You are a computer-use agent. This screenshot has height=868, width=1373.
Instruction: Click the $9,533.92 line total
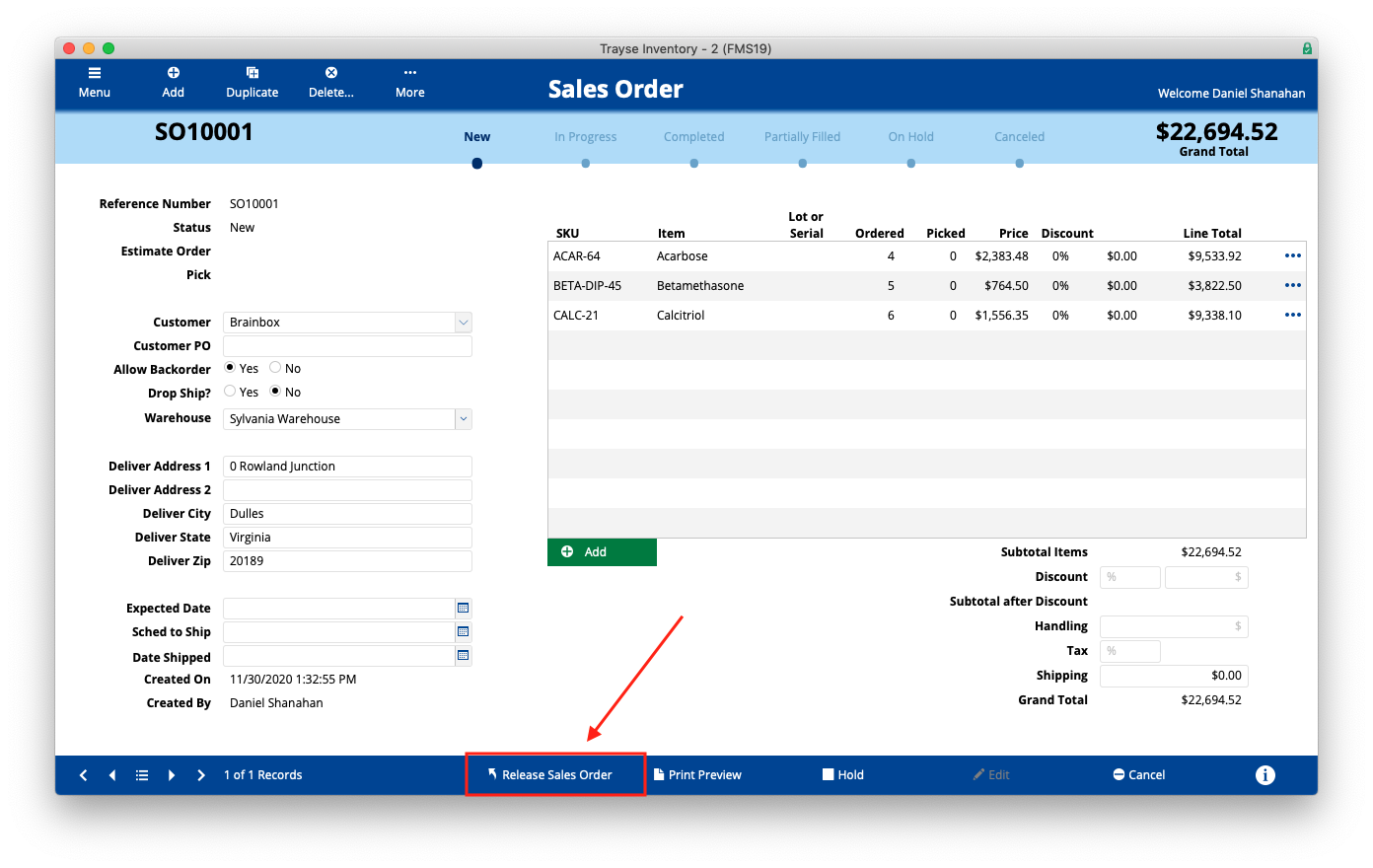tap(1215, 256)
